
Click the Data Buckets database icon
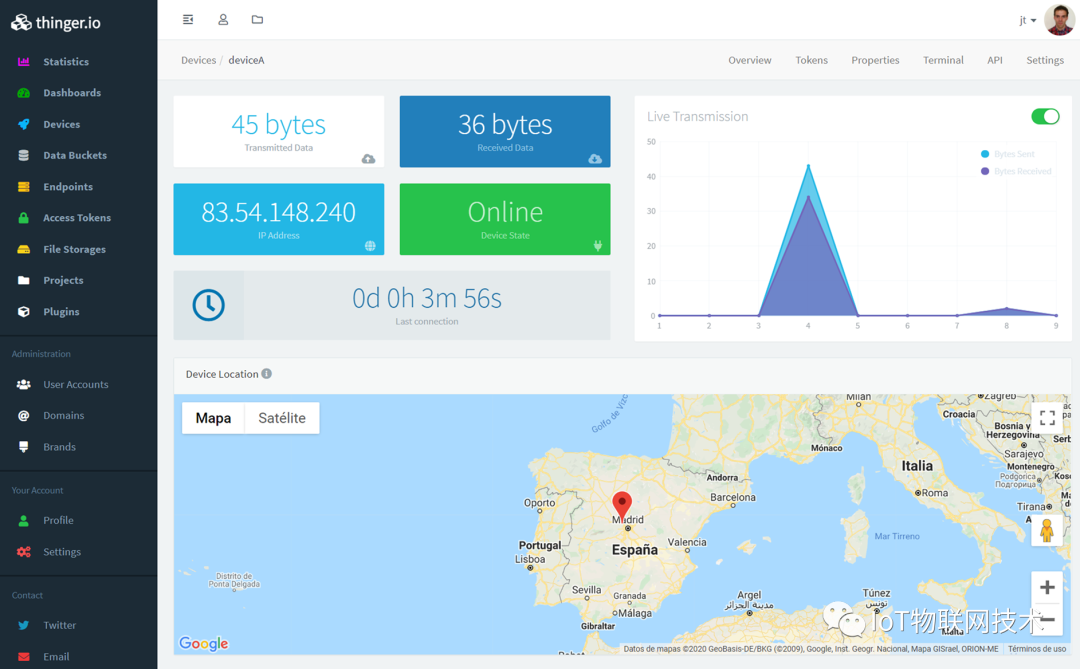[x=23, y=155]
